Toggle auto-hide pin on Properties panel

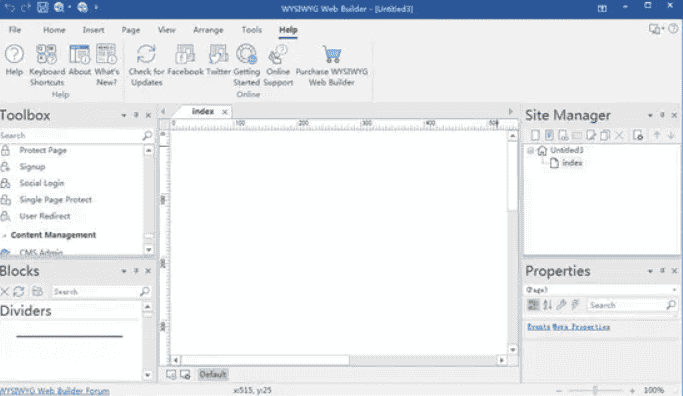click(x=662, y=271)
